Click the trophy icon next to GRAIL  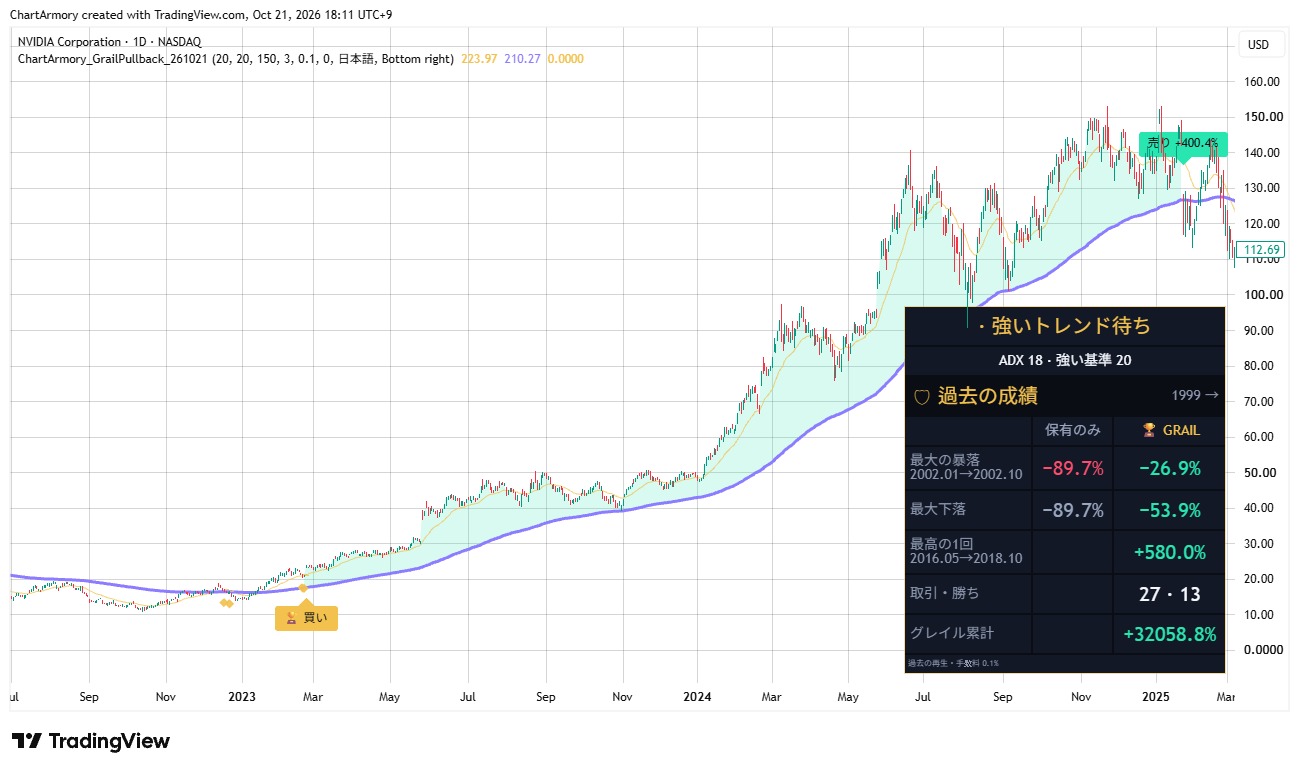tap(1149, 430)
